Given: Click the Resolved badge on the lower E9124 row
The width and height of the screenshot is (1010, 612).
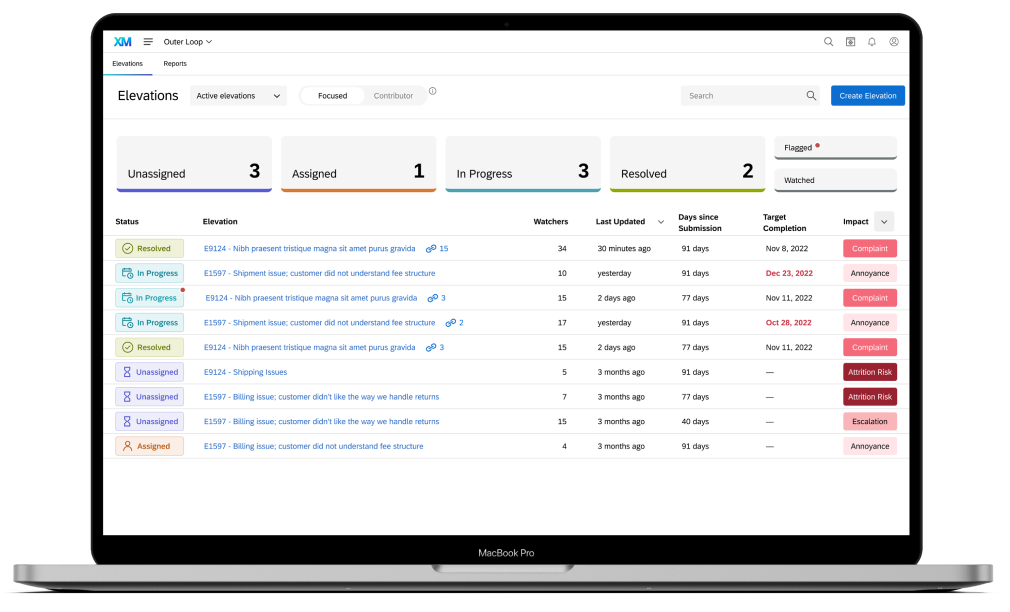Looking at the screenshot, I should point(149,347).
